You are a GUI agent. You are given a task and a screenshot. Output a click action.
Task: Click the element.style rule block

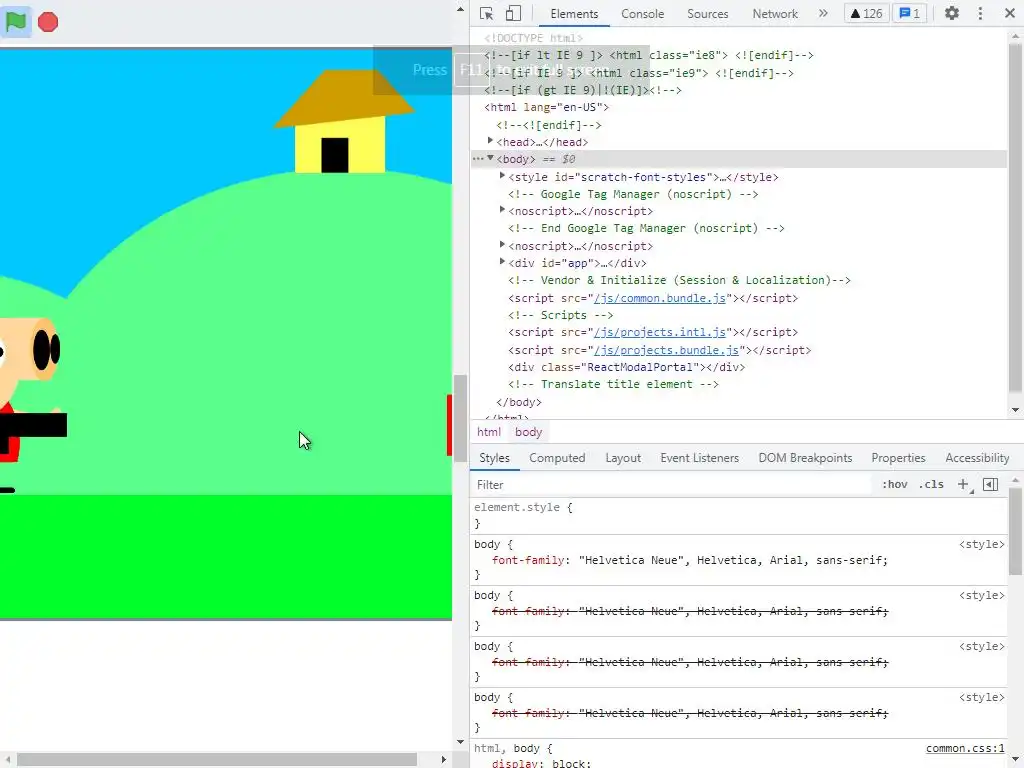[x=739, y=515]
